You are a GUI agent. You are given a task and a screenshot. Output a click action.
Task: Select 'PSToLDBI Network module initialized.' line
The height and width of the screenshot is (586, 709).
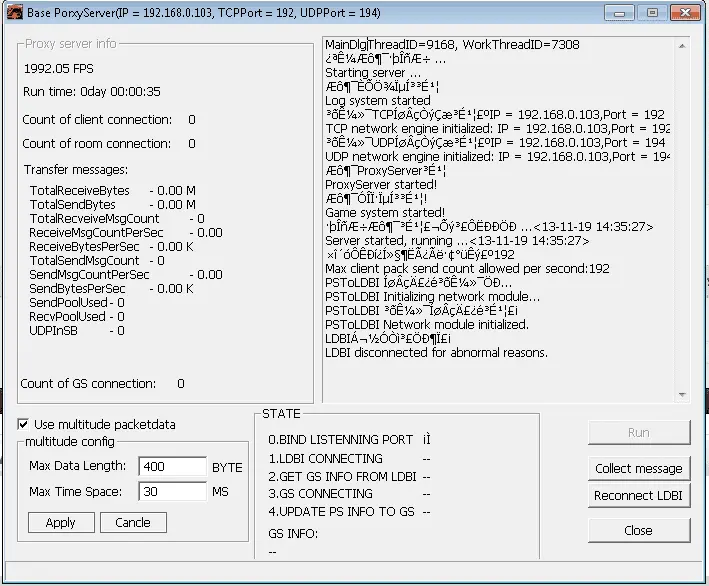pos(427,325)
